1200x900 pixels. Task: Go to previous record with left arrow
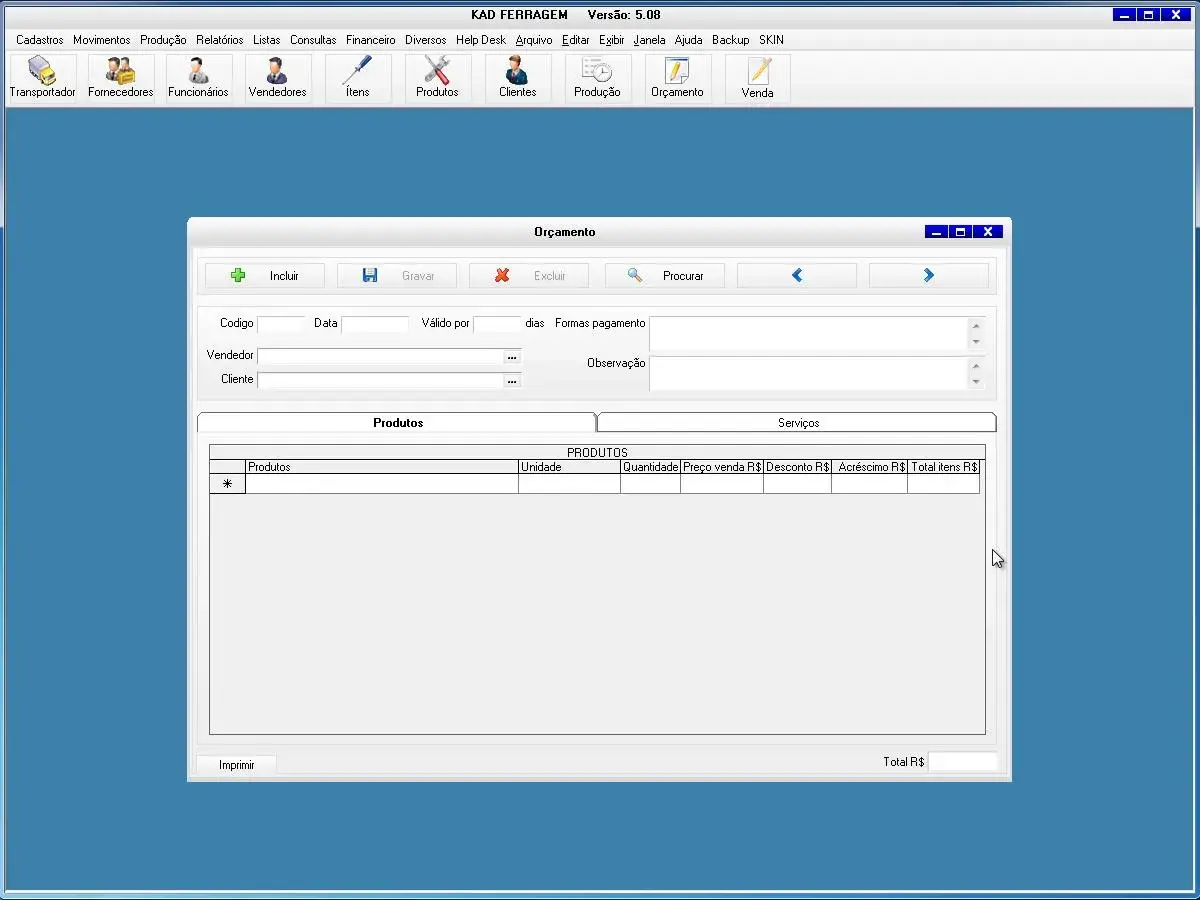[797, 276]
